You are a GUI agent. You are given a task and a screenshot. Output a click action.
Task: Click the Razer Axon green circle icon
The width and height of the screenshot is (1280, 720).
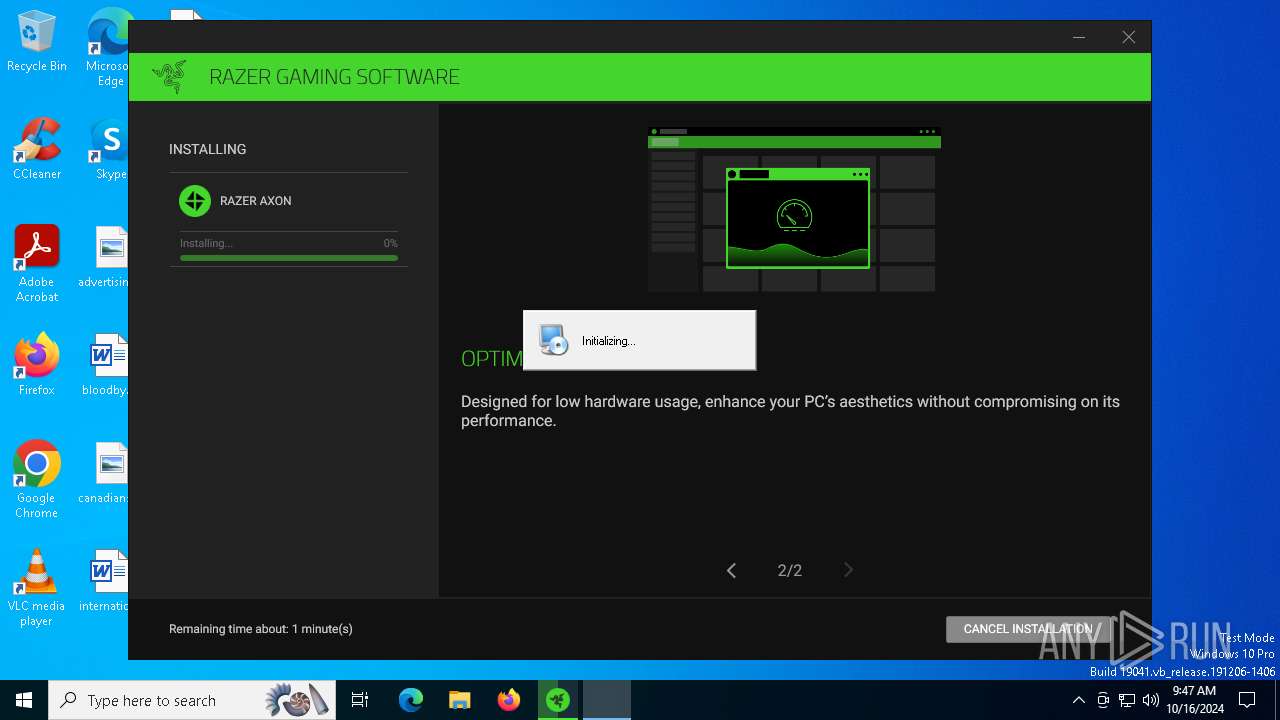[x=194, y=201]
